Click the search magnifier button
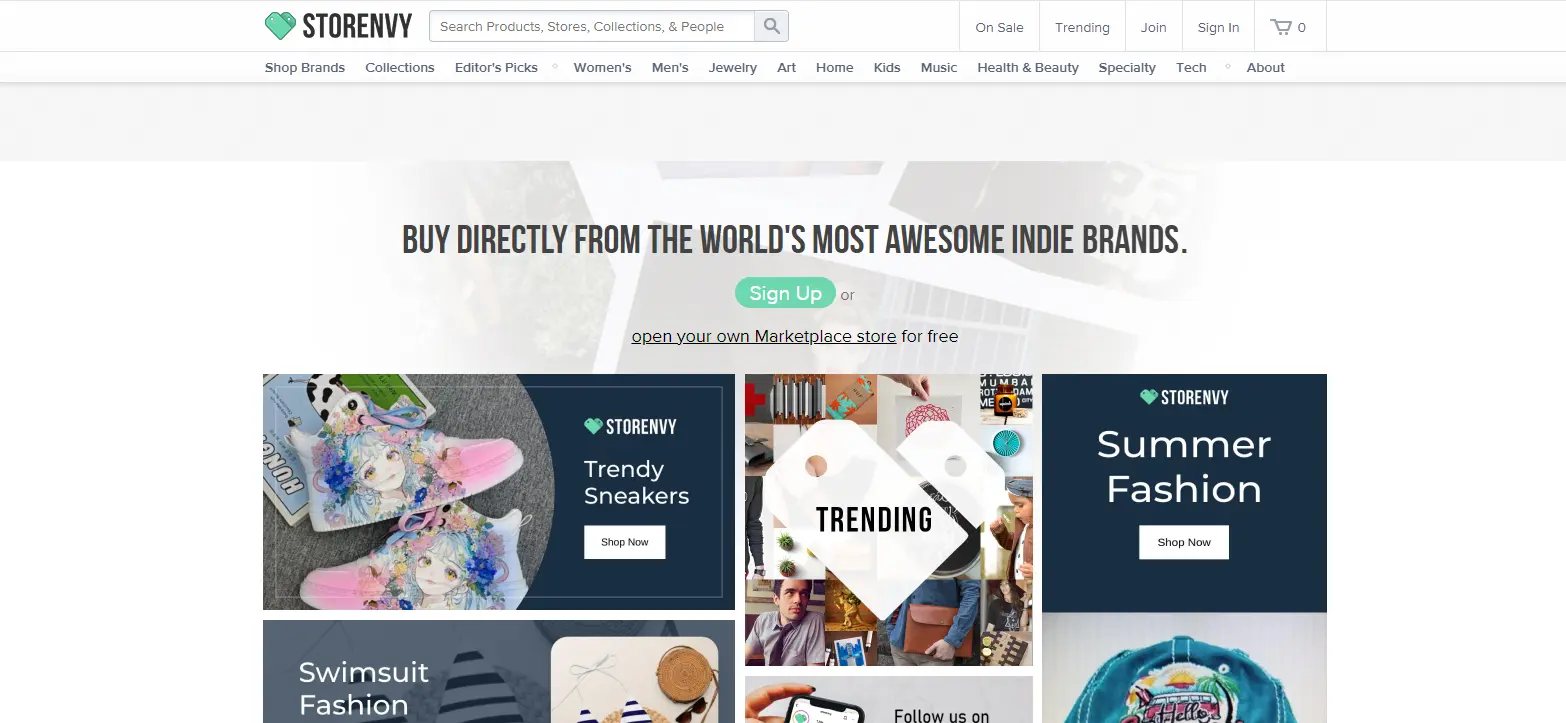The width and height of the screenshot is (1566, 723). (771, 26)
